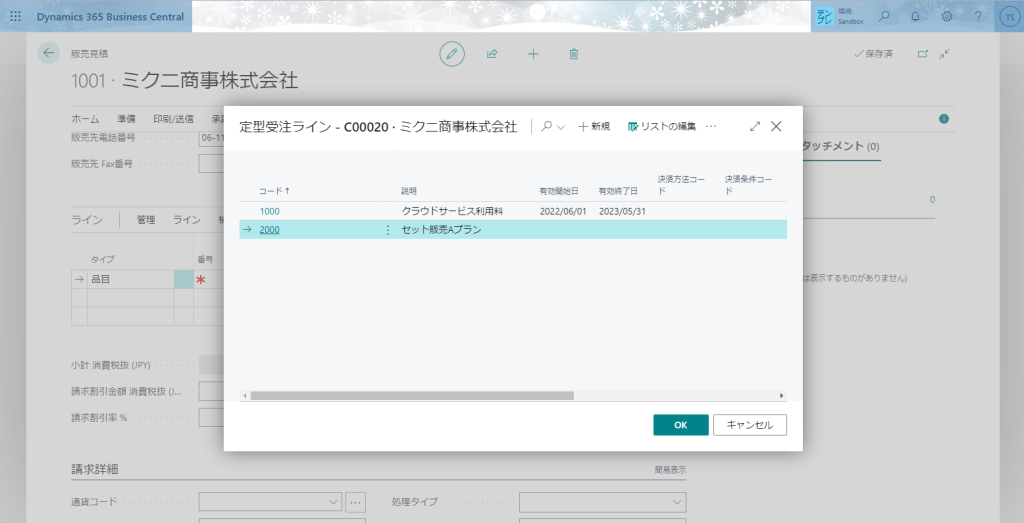This screenshot has width=1024, height=523.
Task: Click the collapse page arrows icon
Action: pyautogui.click(x=944, y=54)
